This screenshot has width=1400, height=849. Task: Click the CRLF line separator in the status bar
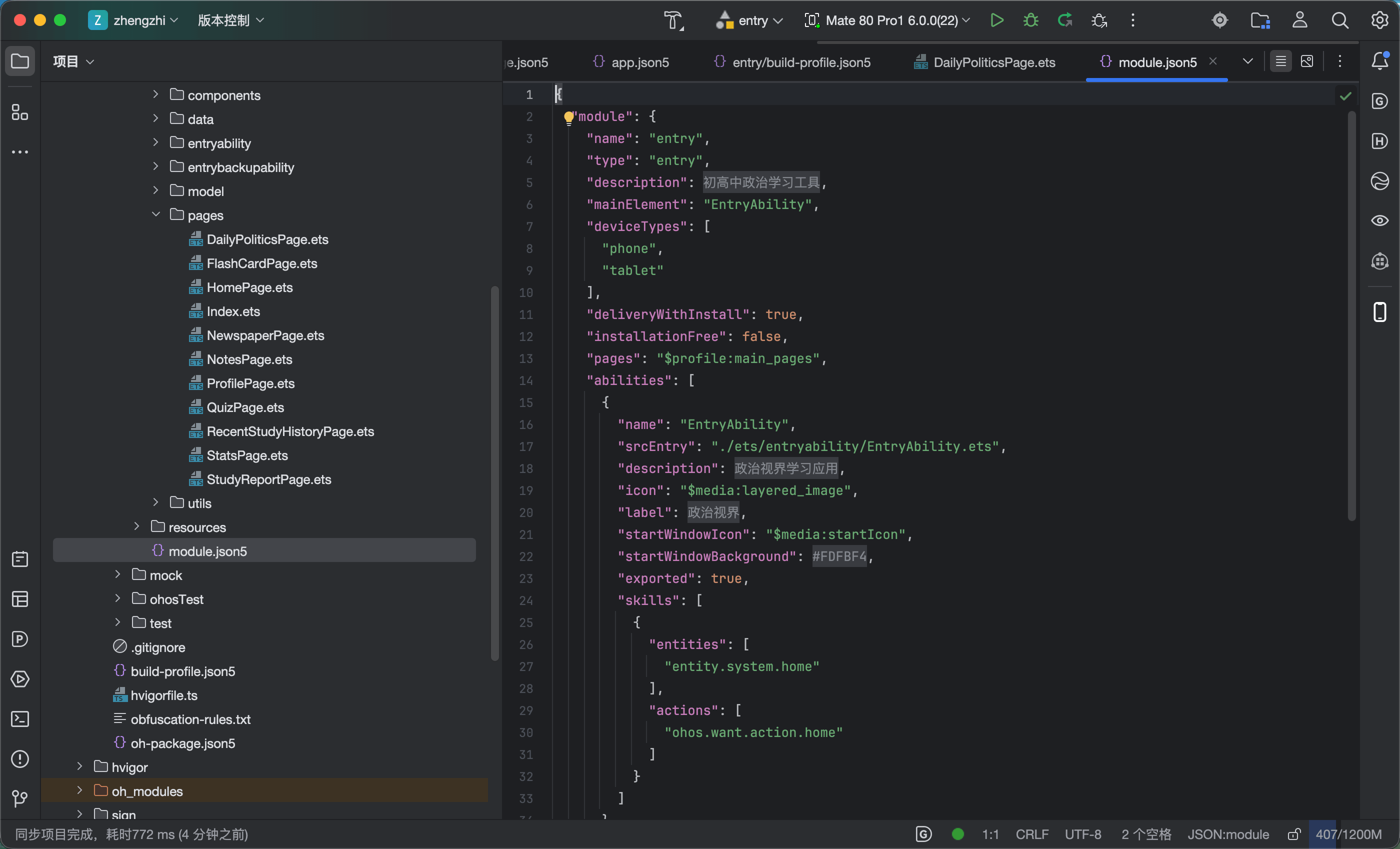click(x=1032, y=834)
